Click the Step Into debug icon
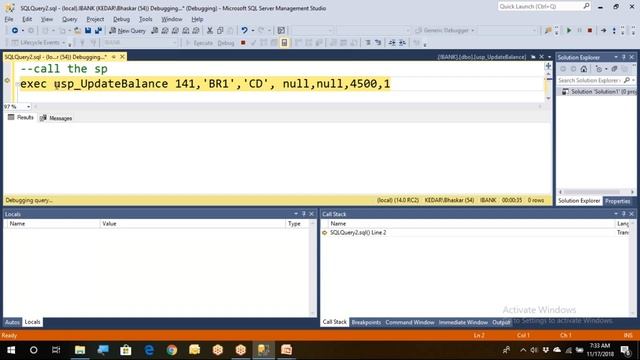The height and width of the screenshot is (360, 640). click(614, 31)
